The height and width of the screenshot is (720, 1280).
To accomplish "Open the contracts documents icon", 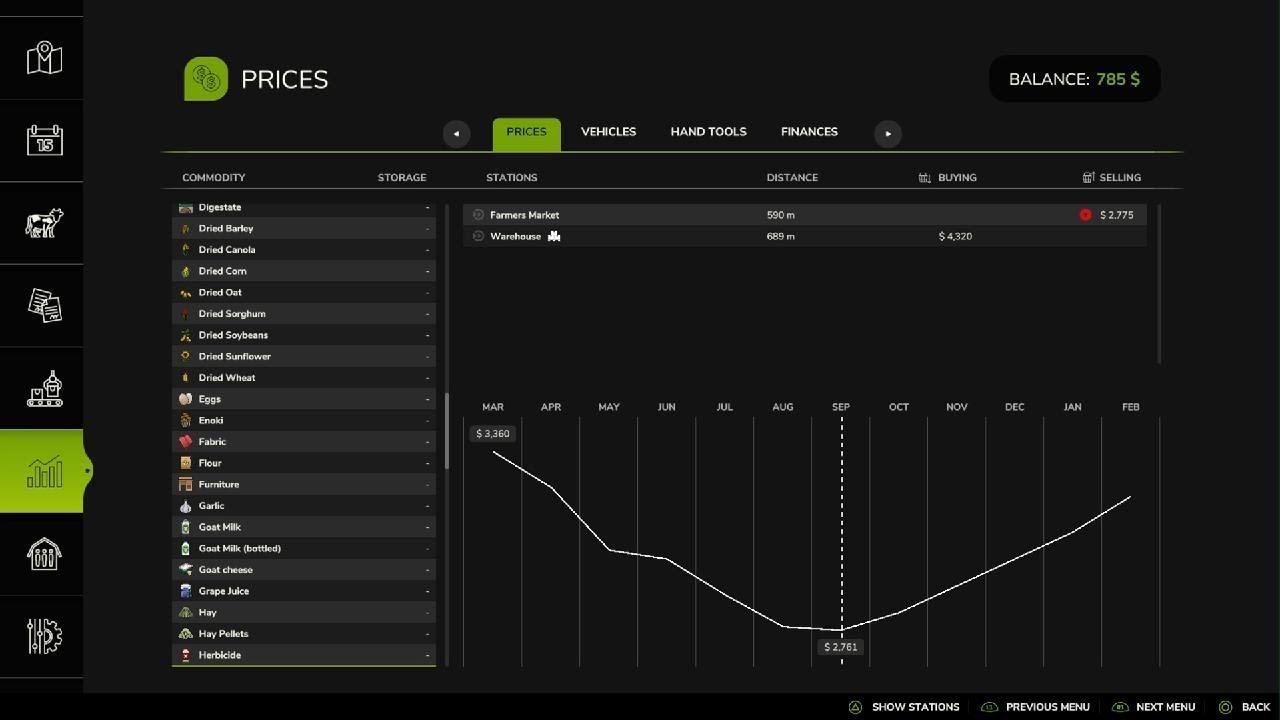I will click(44, 305).
